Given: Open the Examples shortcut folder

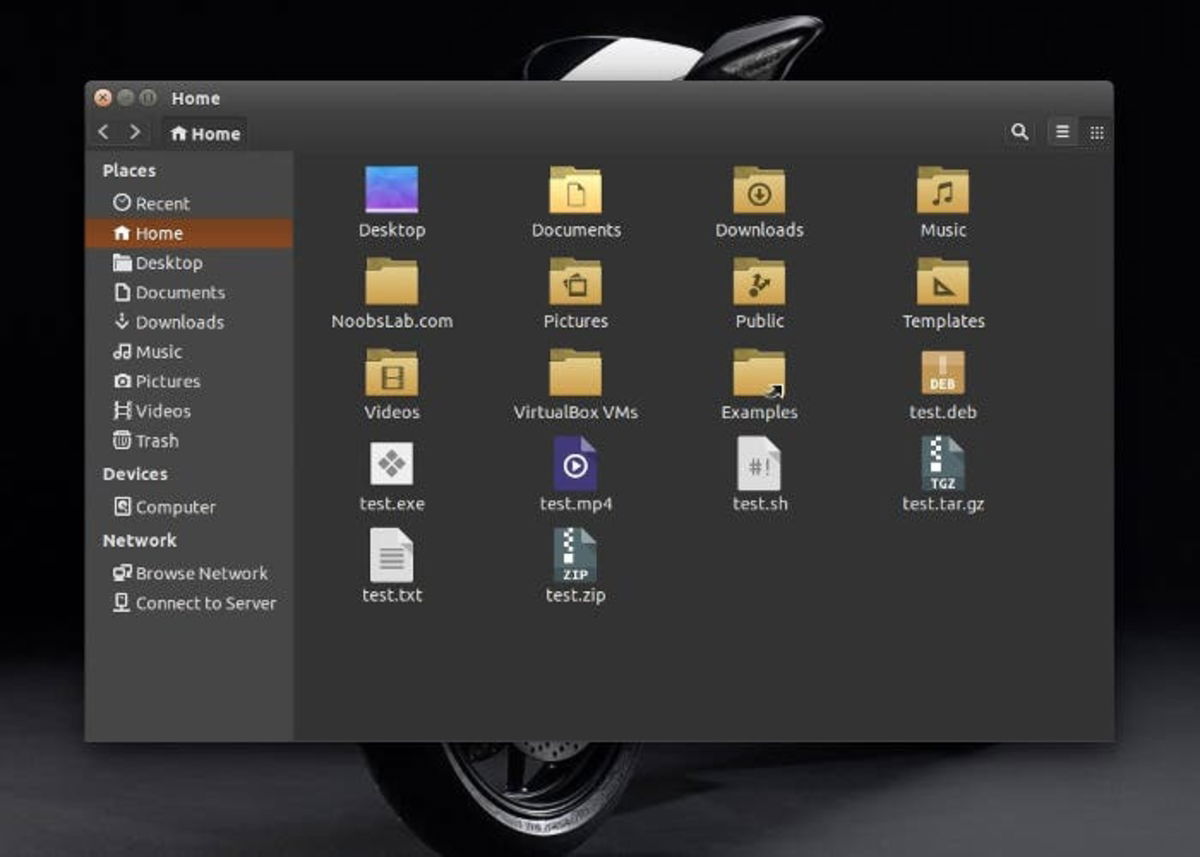Looking at the screenshot, I should click(x=759, y=372).
